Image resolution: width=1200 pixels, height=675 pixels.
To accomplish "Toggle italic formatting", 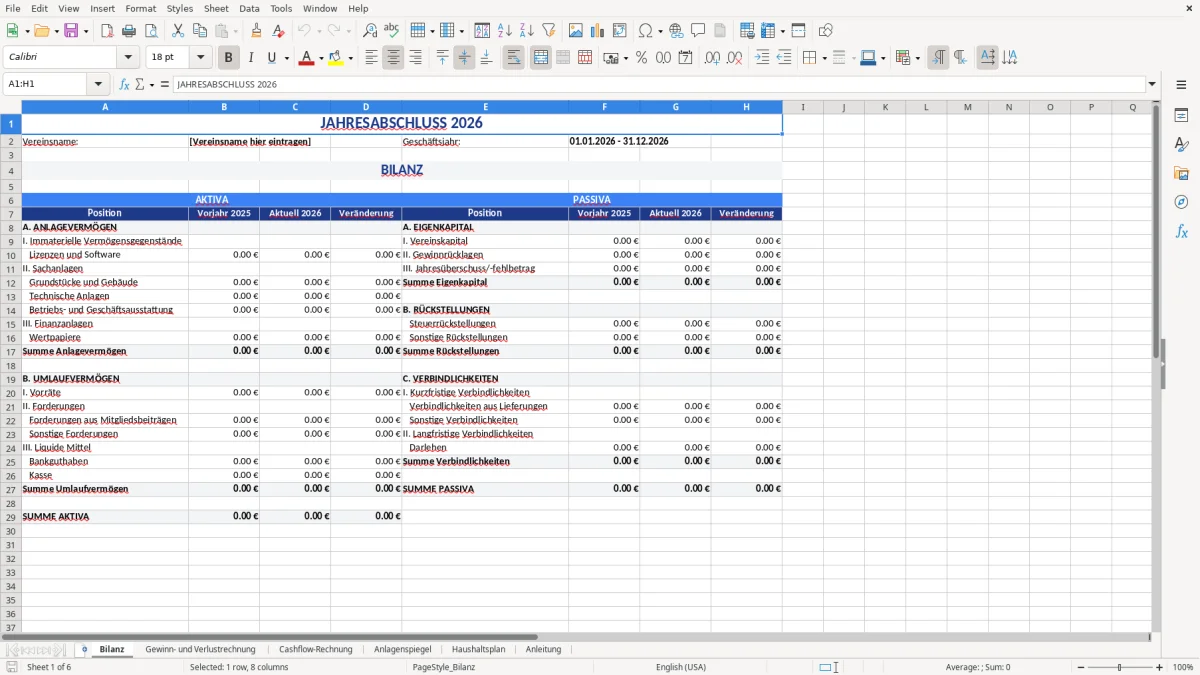I will [251, 57].
